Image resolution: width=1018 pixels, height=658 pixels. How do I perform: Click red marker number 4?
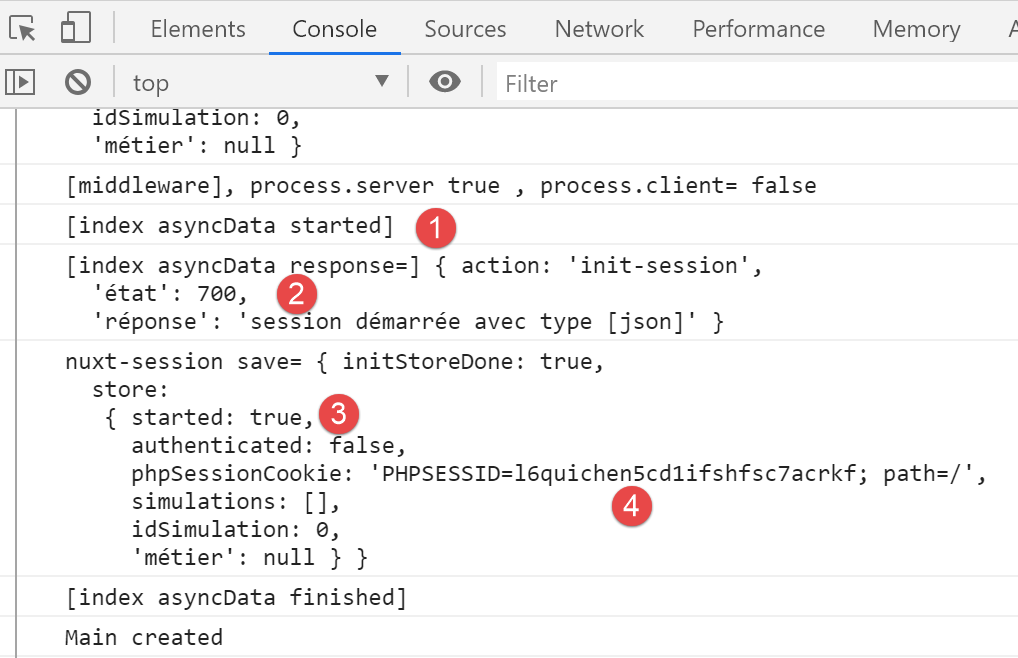tap(630, 506)
